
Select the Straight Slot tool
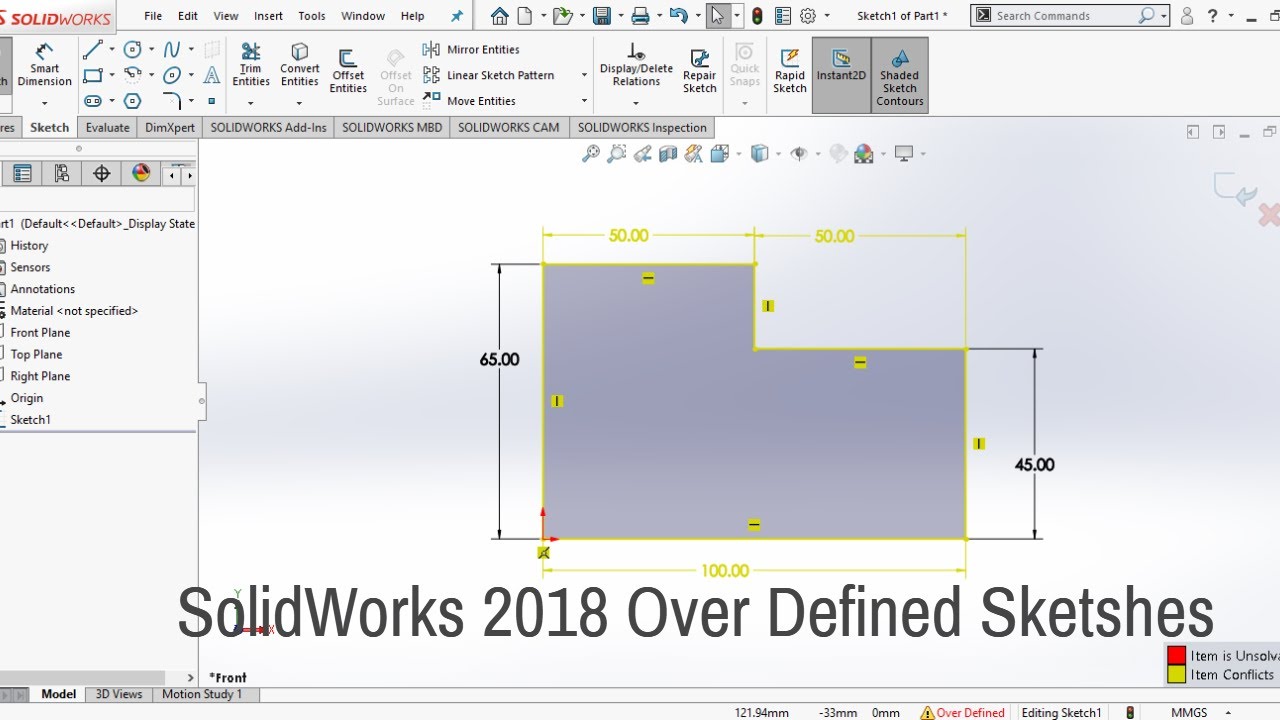click(x=92, y=101)
